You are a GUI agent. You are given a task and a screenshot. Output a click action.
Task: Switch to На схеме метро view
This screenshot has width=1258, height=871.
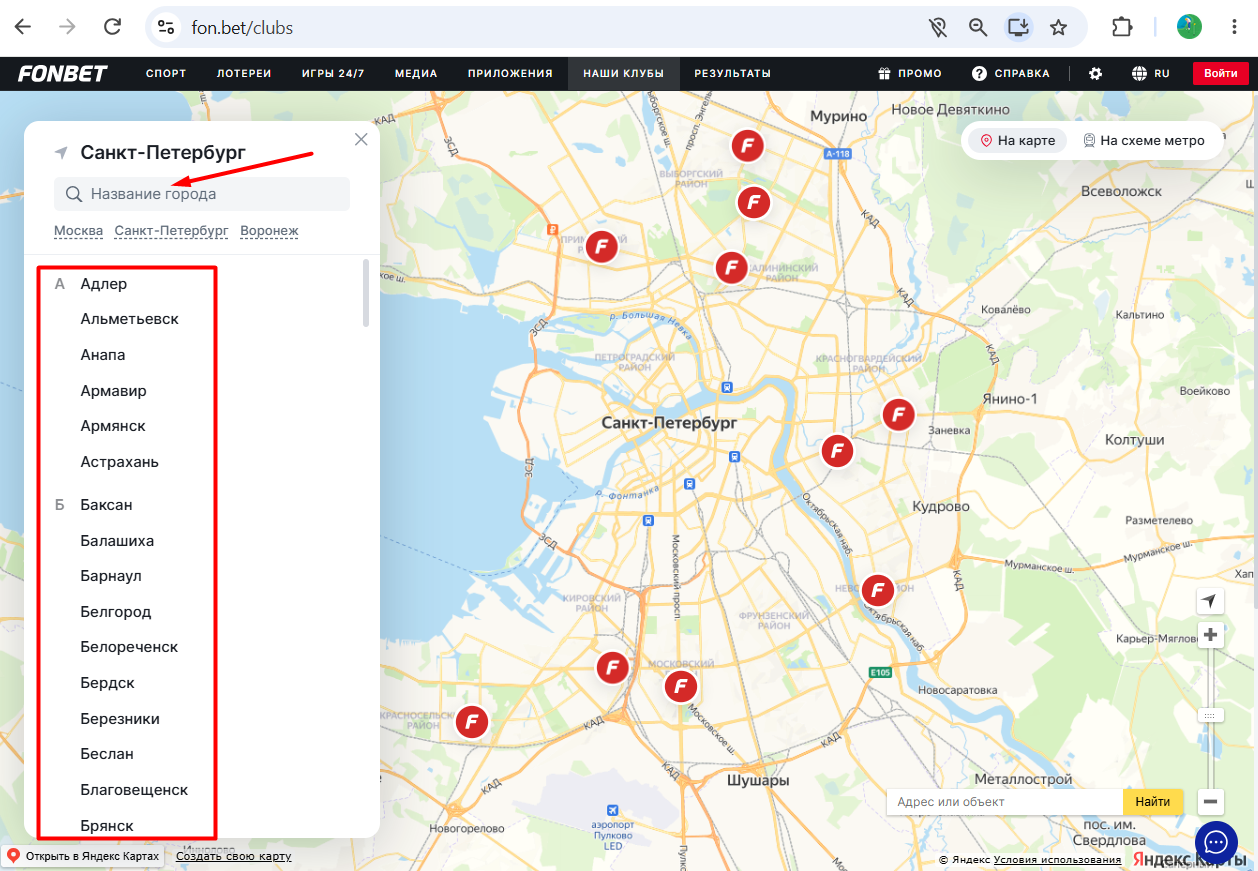pos(1144,141)
